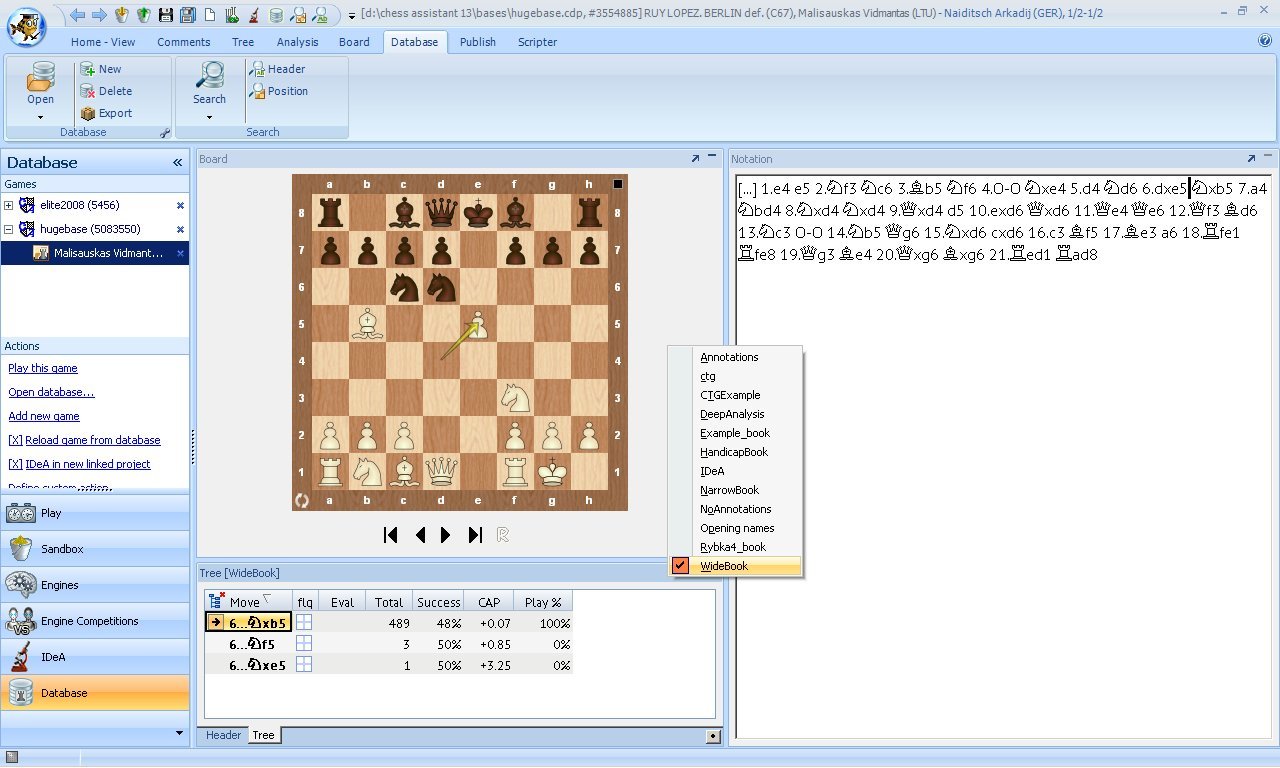Open the Add new game link
This screenshot has width=1280, height=768.
pos(43,416)
